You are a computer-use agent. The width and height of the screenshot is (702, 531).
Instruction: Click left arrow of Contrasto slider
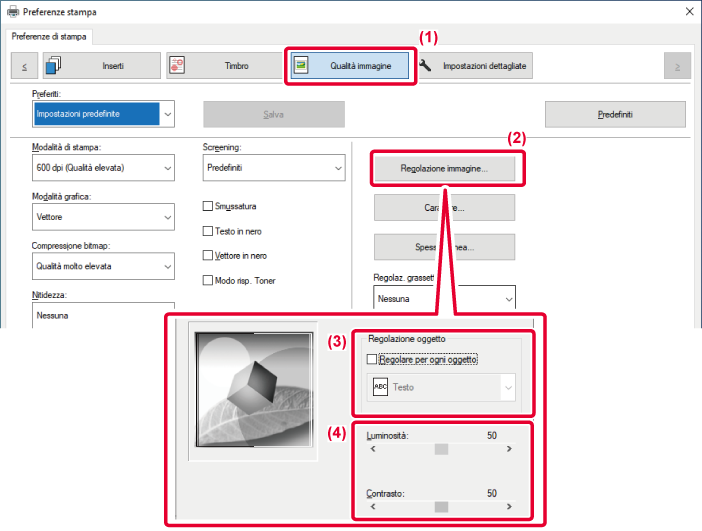(373, 507)
